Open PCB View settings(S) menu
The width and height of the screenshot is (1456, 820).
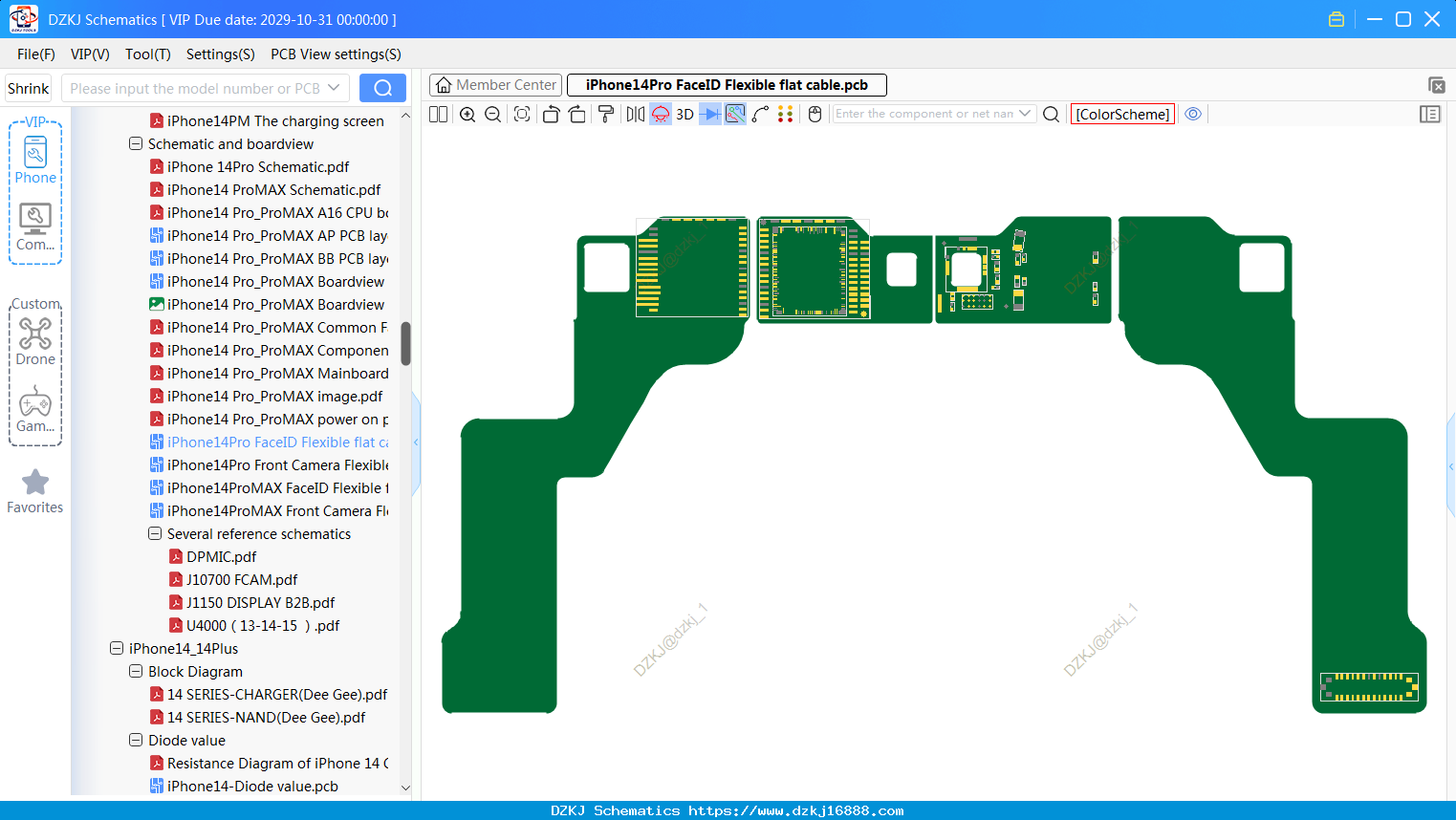pos(336,54)
